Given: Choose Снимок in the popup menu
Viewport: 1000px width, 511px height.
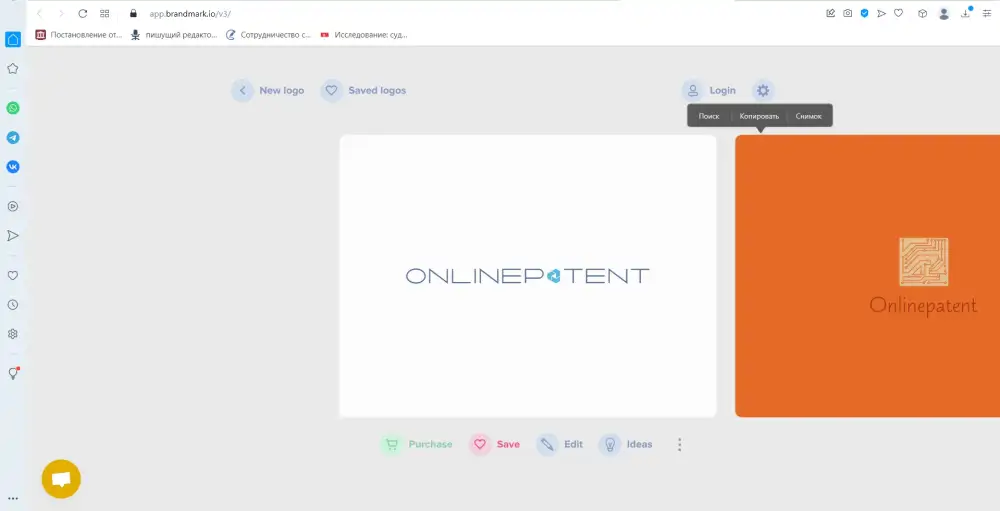Looking at the screenshot, I should [x=809, y=116].
